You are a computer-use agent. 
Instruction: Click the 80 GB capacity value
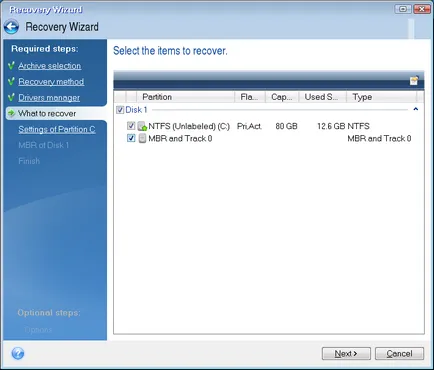(x=286, y=126)
